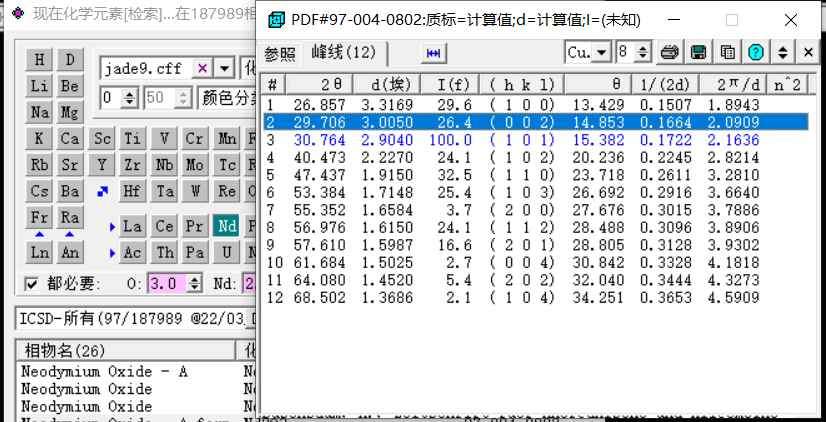Click the PDF window title-bar icon
This screenshot has width=826, height=422.
276,20
